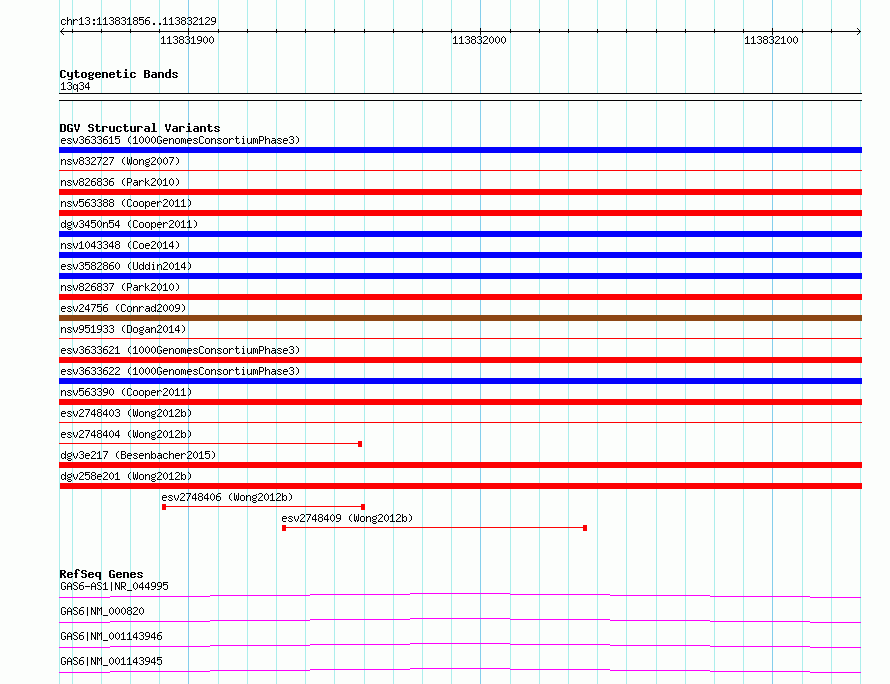Select variant label esv3582860 (Uddin2014)
This screenshot has width=890, height=684.
click(126, 266)
